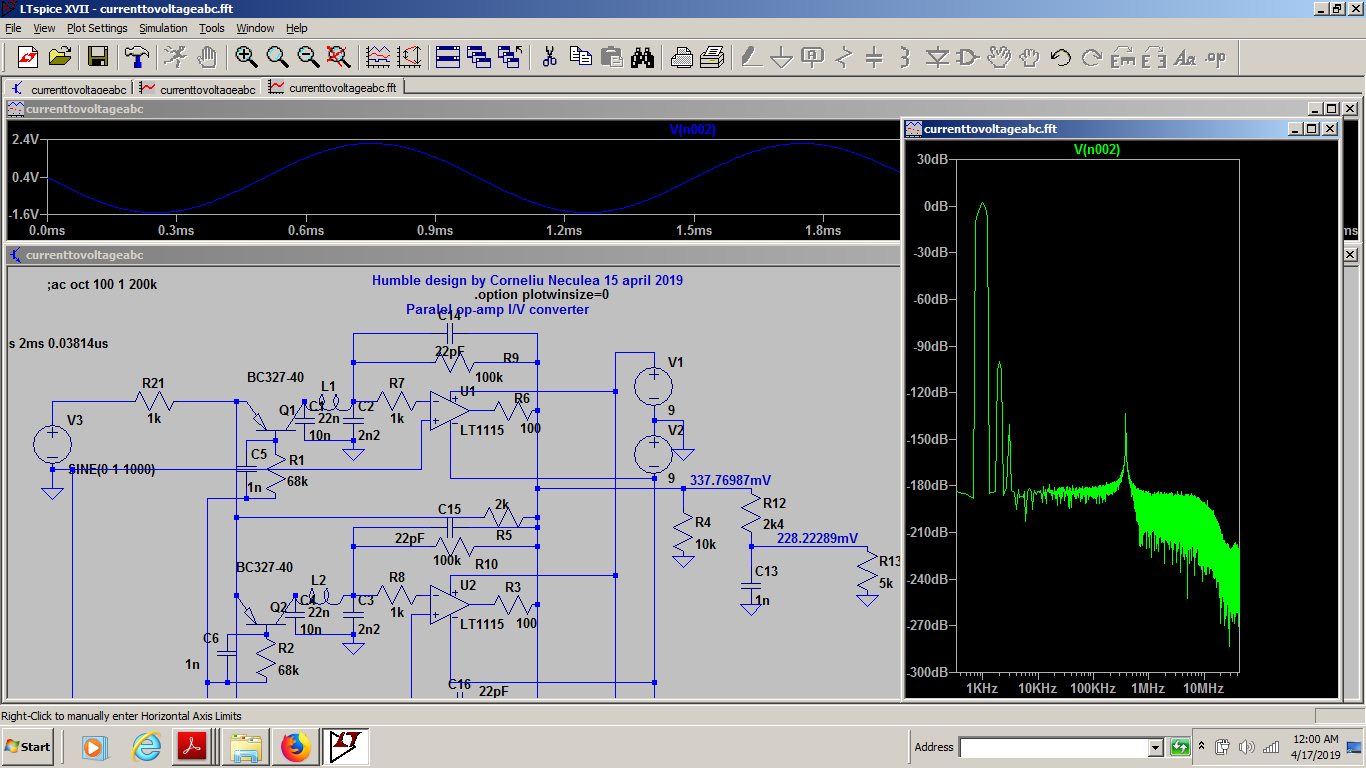Zoom out using the minus magnifier

pyautogui.click(x=308, y=57)
